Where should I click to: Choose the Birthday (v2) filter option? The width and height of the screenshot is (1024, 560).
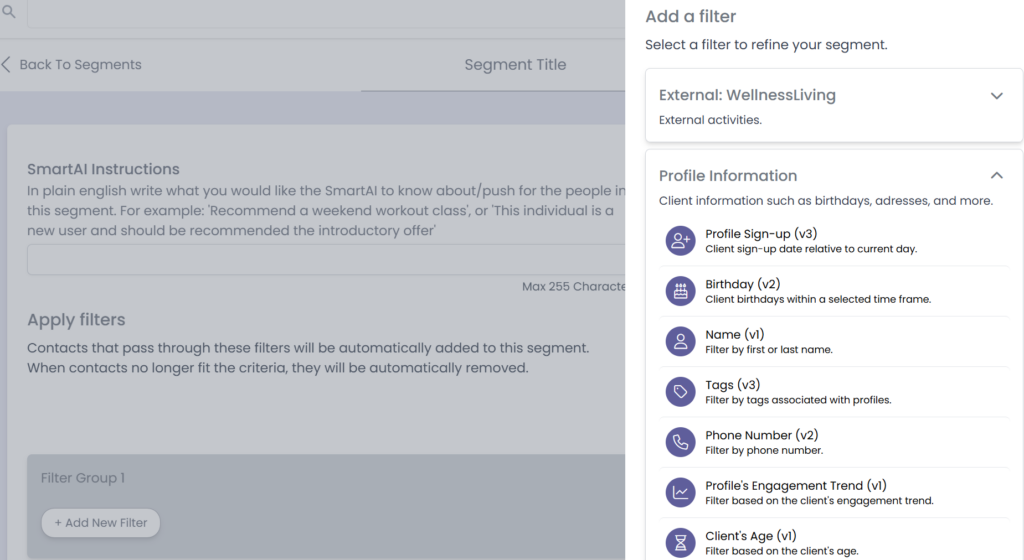click(x=742, y=285)
